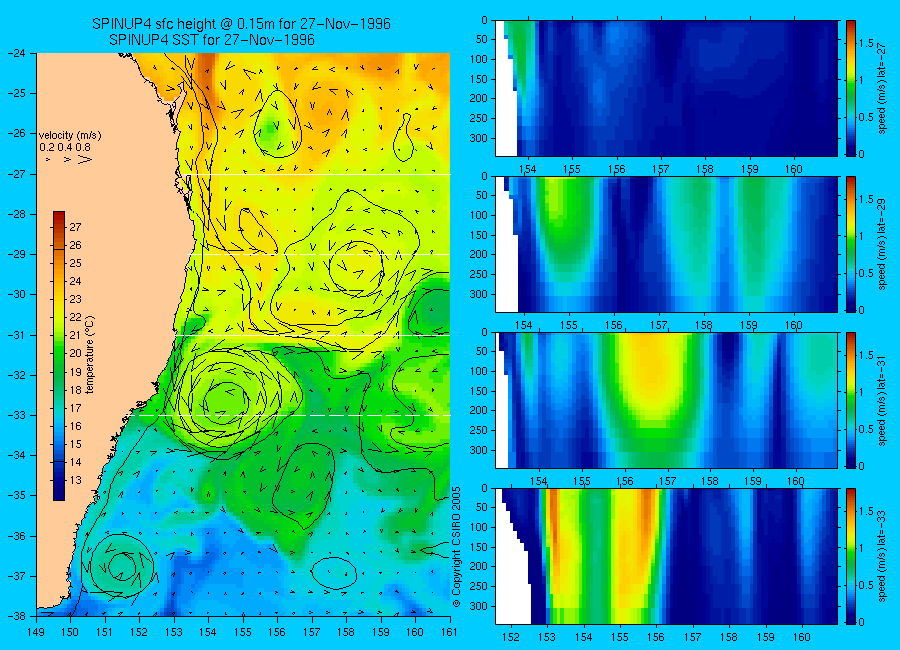
Task: Click the 'speed (m/s) lat=-33' label
Action: pyautogui.click(x=882, y=556)
